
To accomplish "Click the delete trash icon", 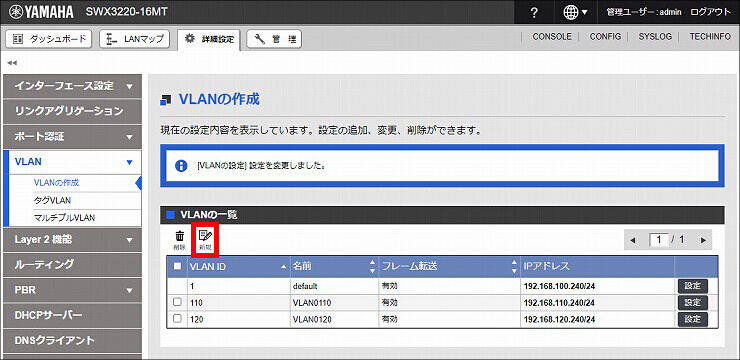I will point(180,240).
